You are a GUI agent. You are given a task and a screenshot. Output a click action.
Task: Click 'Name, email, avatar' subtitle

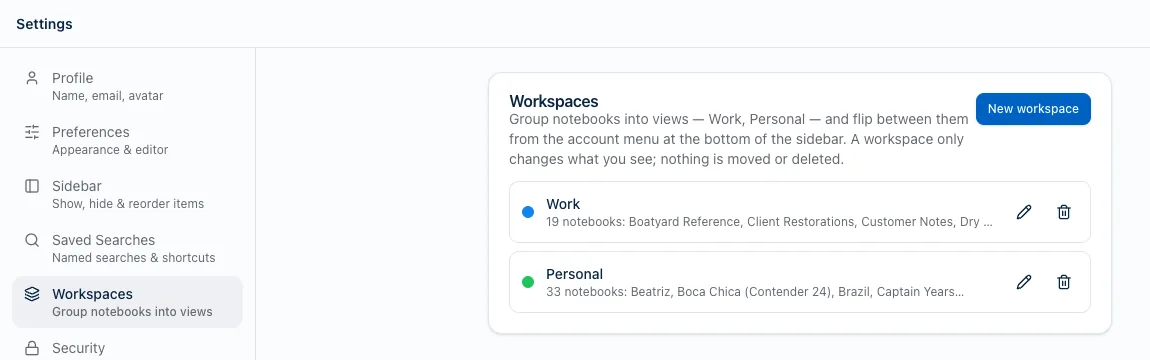pos(107,95)
